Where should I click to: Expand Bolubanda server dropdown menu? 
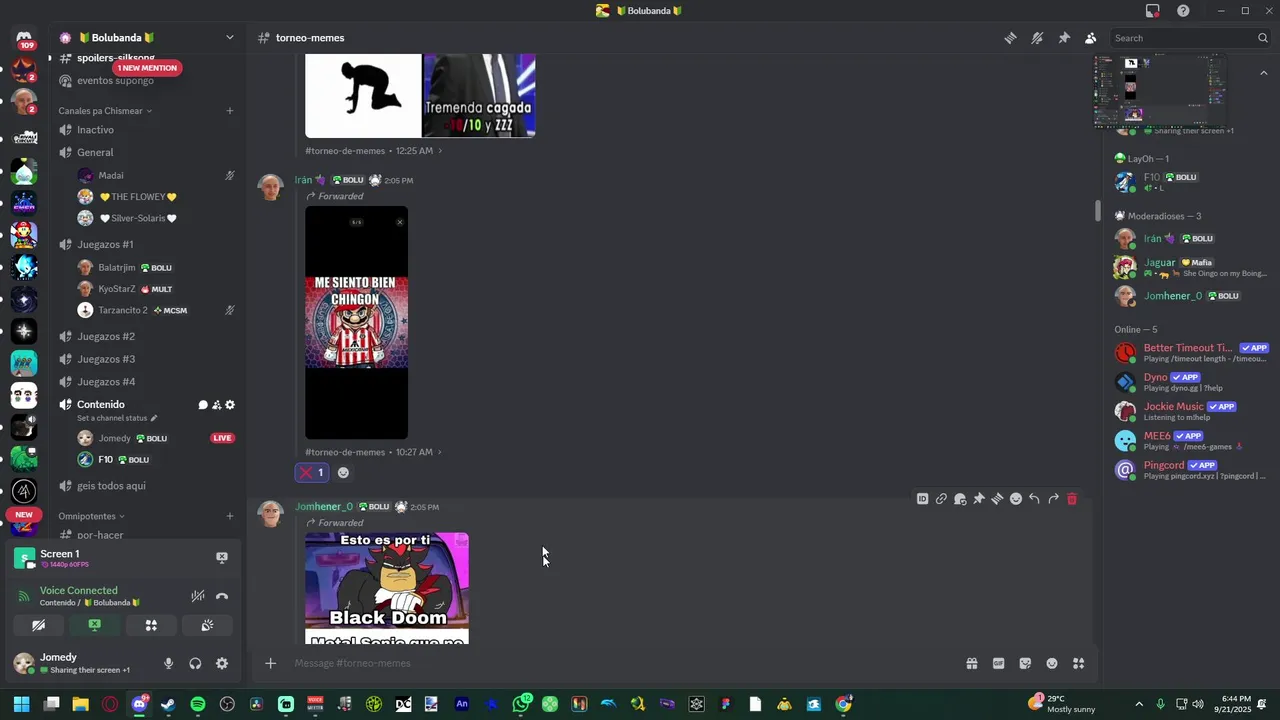(x=229, y=38)
